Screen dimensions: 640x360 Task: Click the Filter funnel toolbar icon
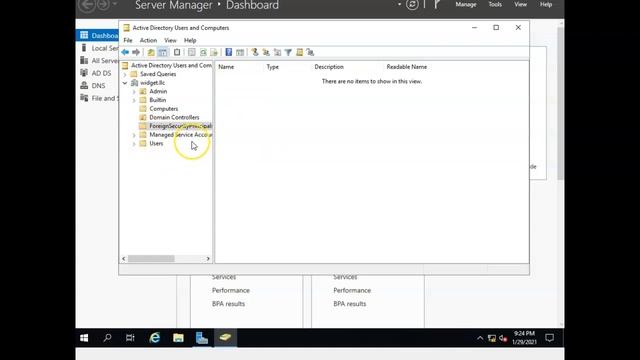(288, 52)
